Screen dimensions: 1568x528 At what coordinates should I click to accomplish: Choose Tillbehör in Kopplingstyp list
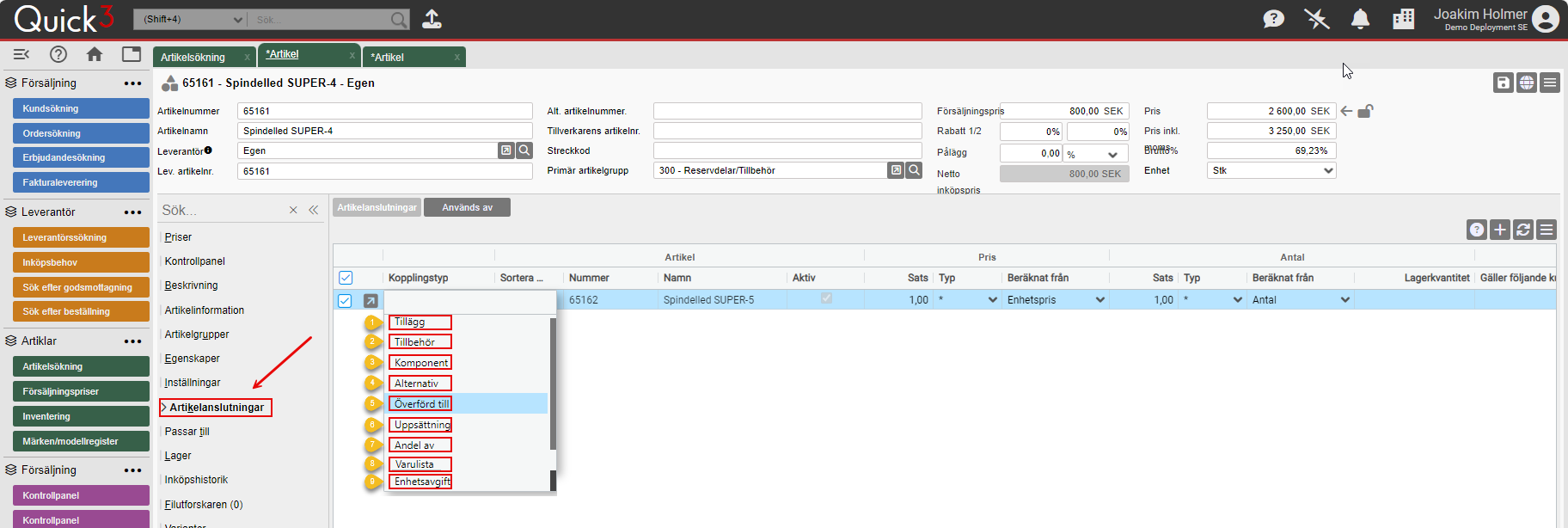click(420, 342)
